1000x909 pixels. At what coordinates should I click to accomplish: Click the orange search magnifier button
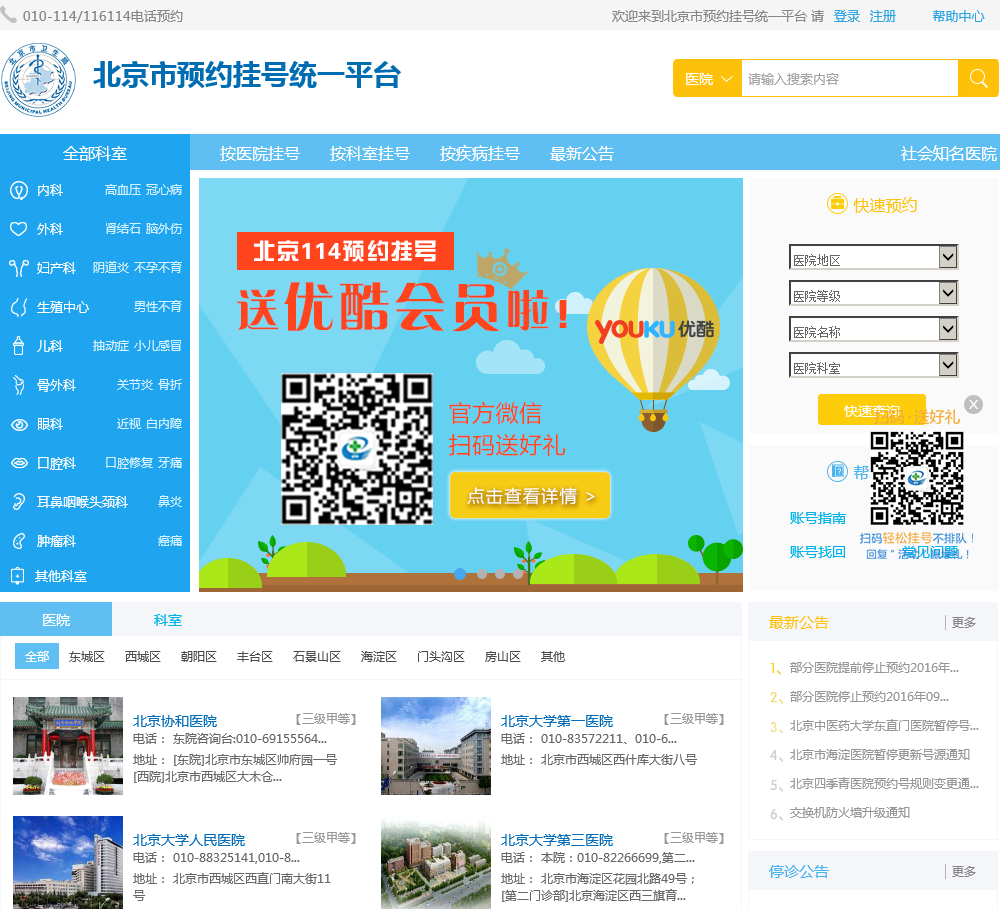978,78
